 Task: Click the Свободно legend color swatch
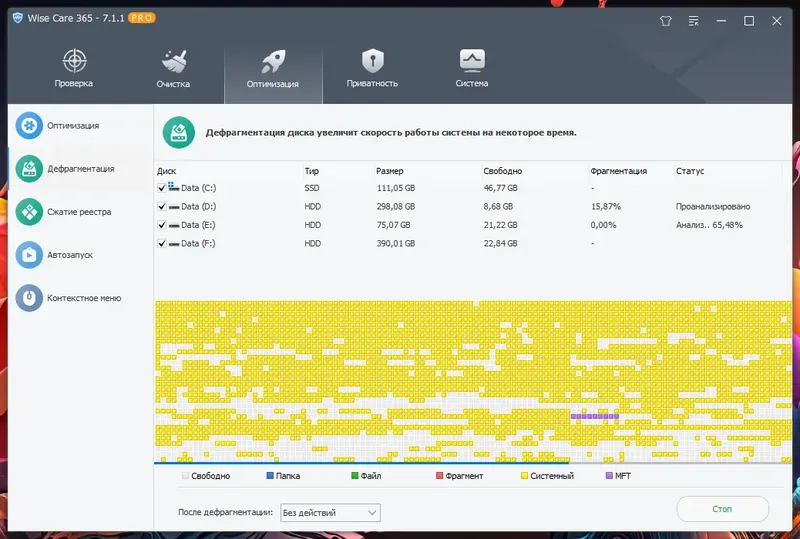(185, 476)
